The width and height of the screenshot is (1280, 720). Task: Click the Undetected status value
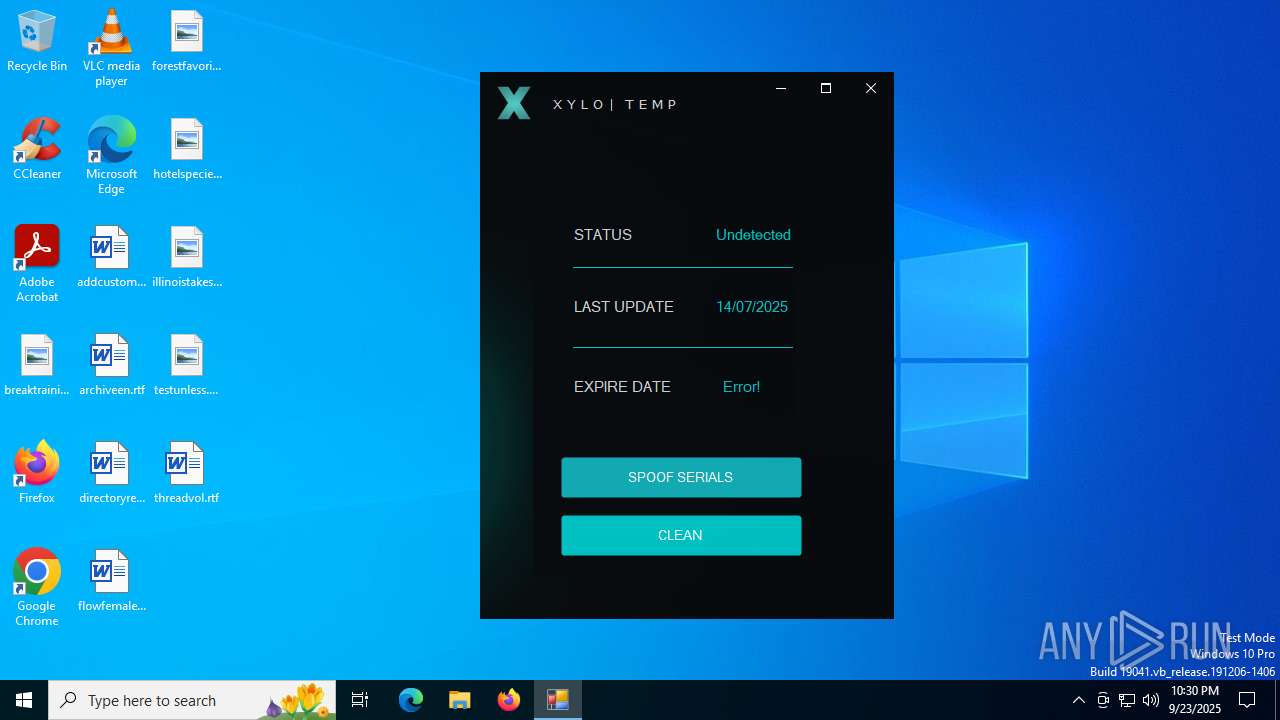pyautogui.click(x=753, y=235)
